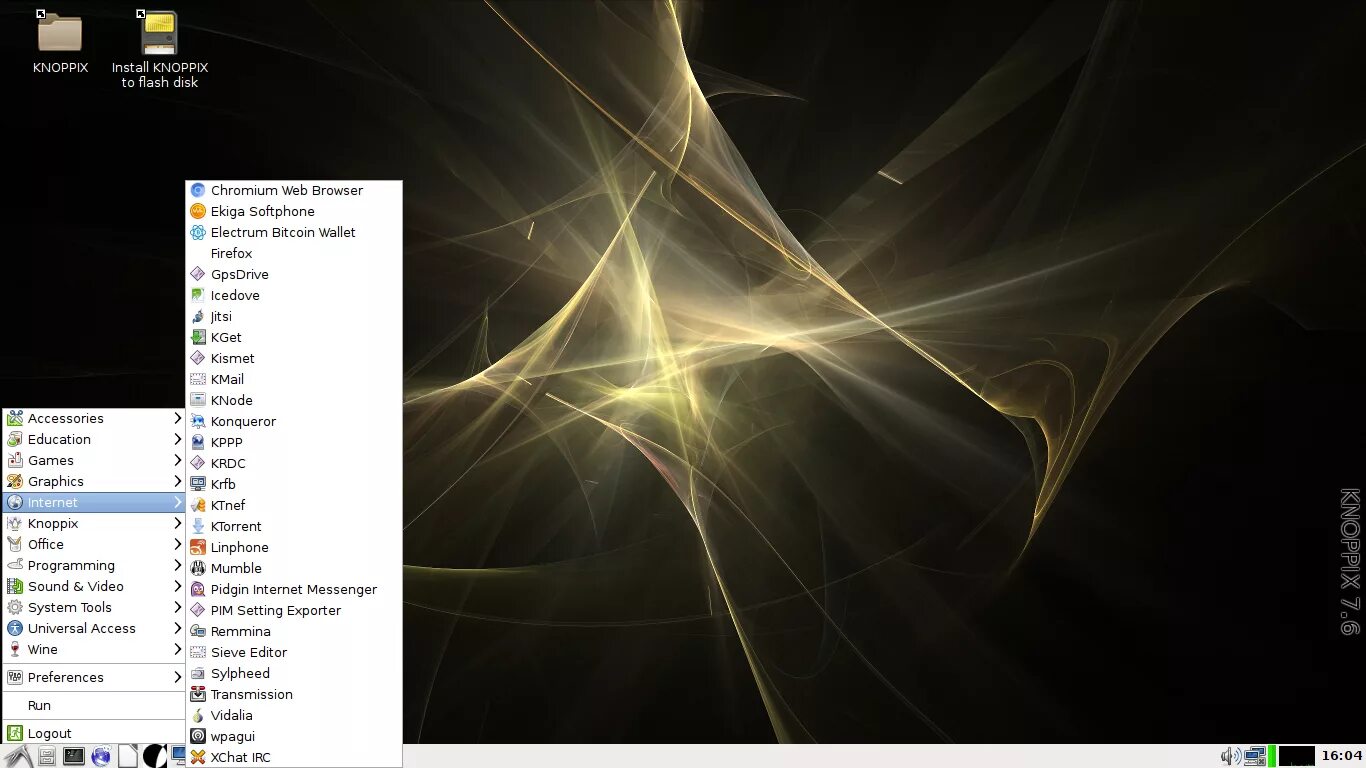Image resolution: width=1366 pixels, height=768 pixels.
Task: Open the Preferences menu entry
Action: click(x=94, y=677)
